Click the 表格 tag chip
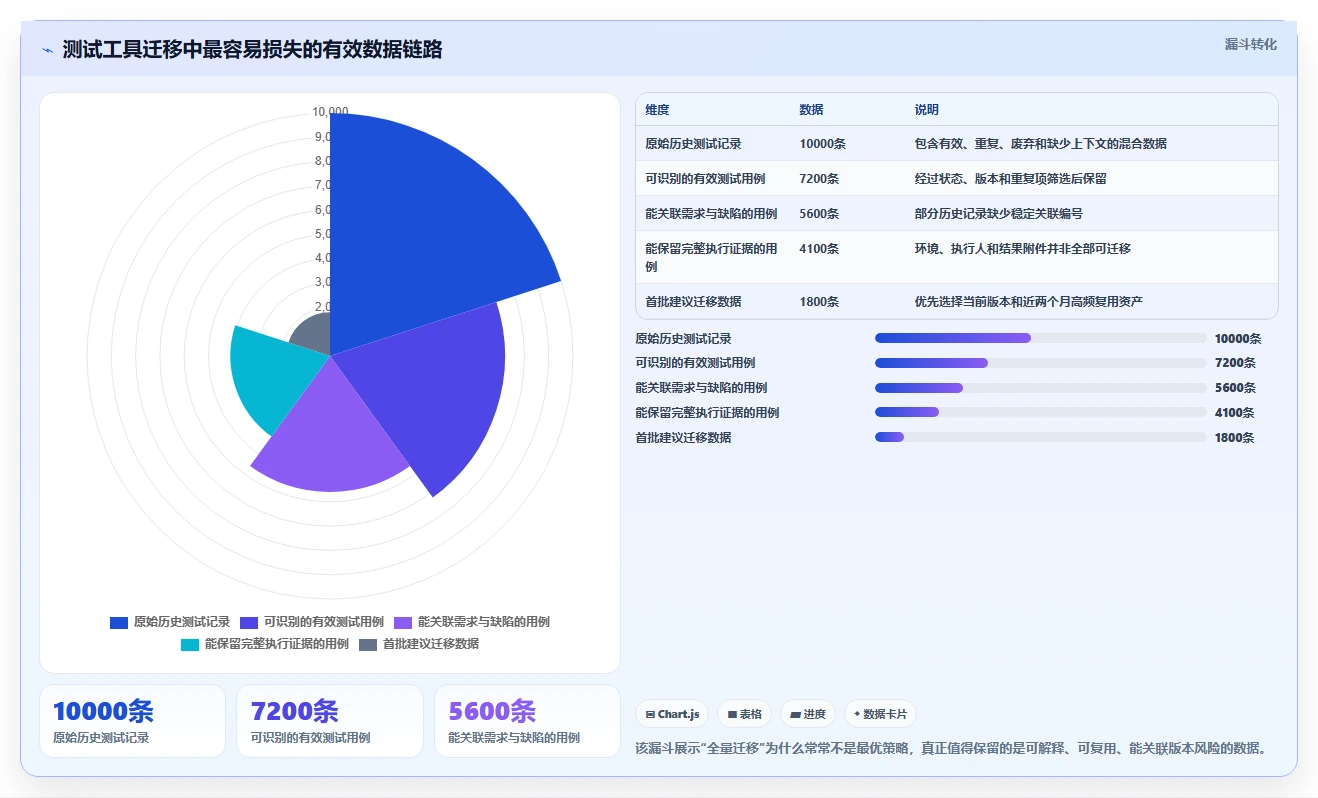This screenshot has height=798, width=1318. click(744, 714)
